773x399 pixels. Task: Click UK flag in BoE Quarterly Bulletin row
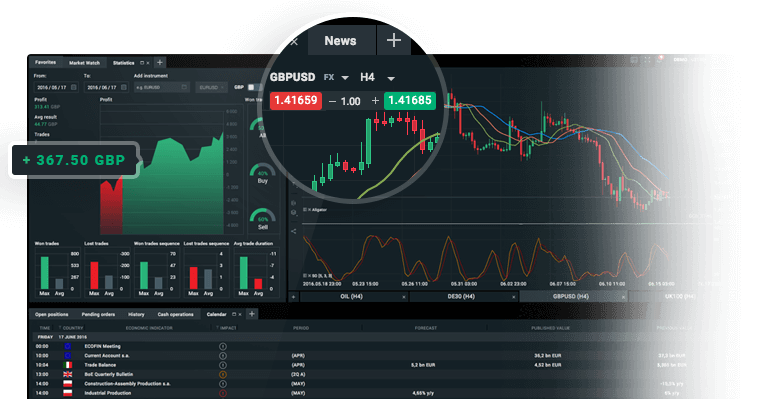coord(68,374)
